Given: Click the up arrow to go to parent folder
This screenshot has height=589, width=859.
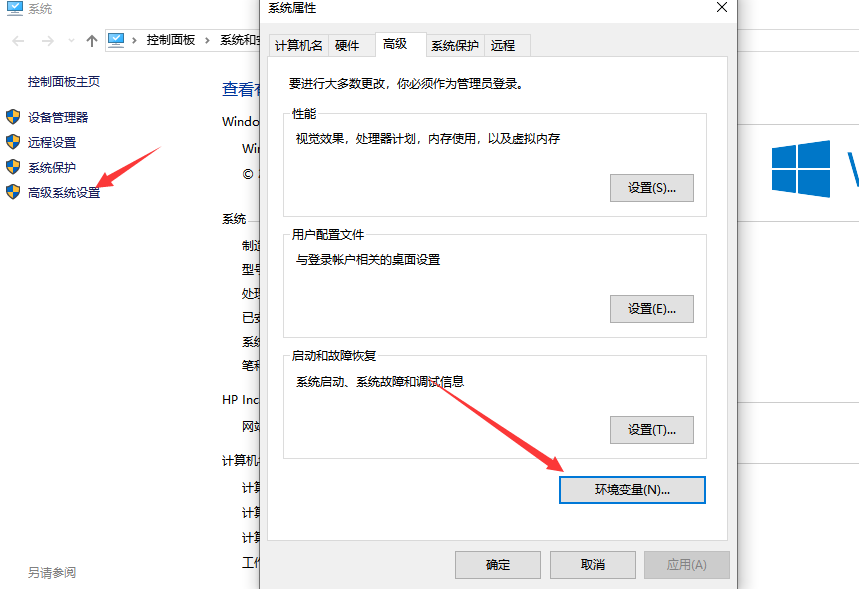Looking at the screenshot, I should pyautogui.click(x=89, y=40).
